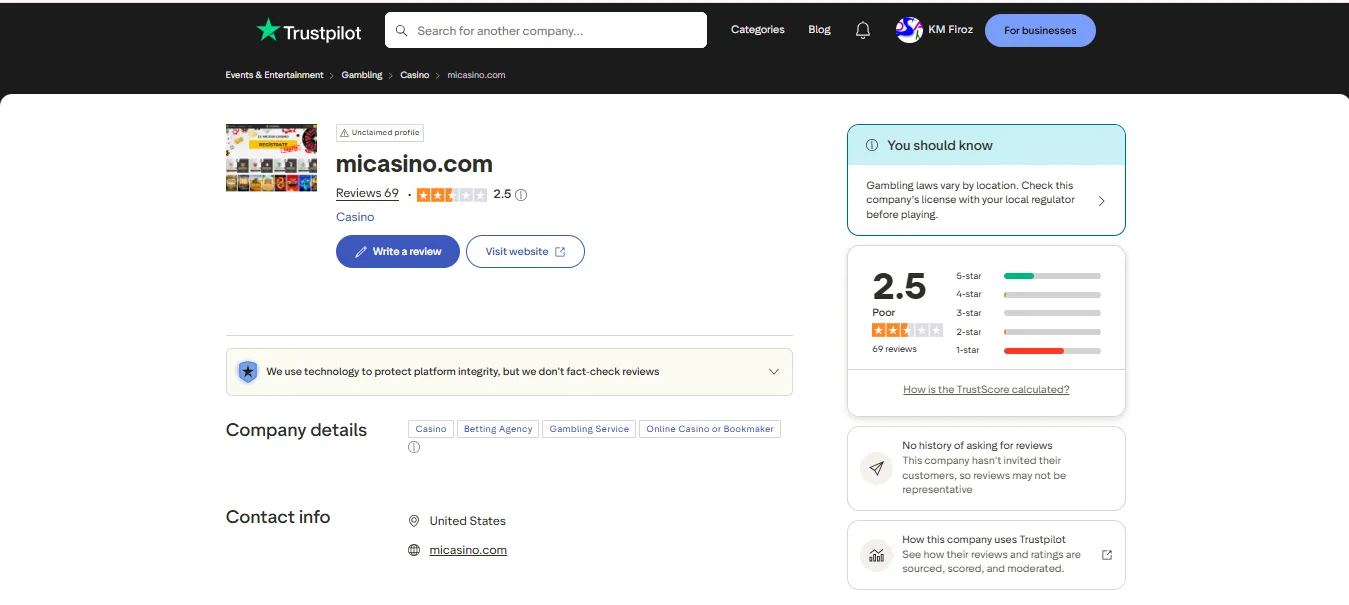Open Blog in top navigation
The image size is (1349, 605).
click(x=820, y=30)
